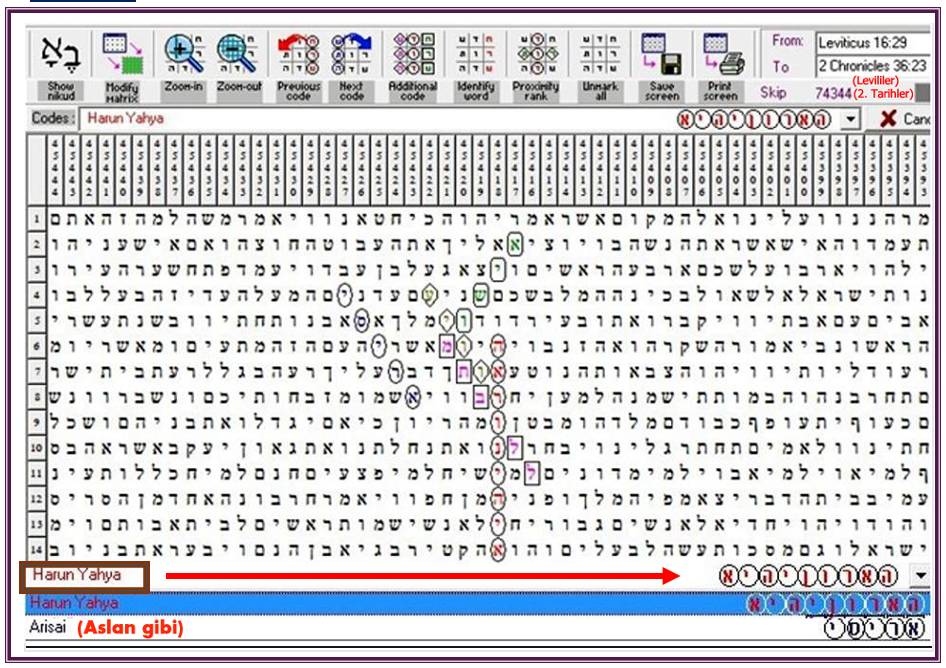This screenshot has height=668, width=946.
Task: Click the Codes: label
Action: pyautogui.click(x=53, y=118)
